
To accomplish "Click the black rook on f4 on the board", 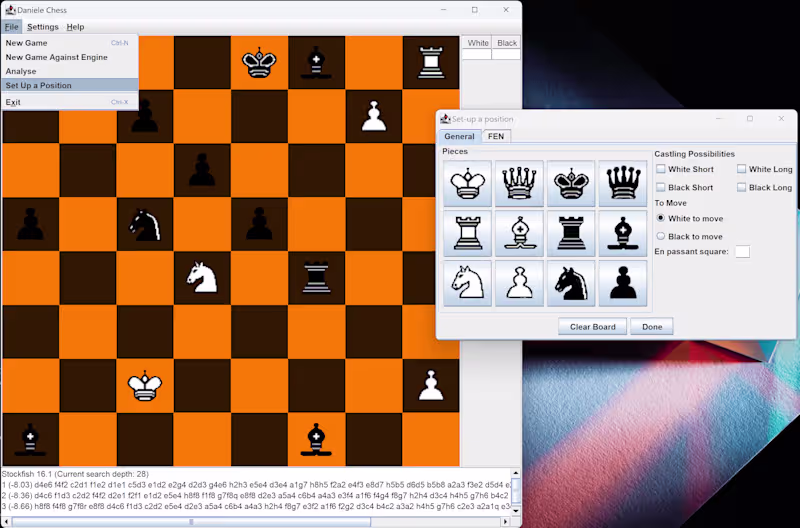I will 316,278.
